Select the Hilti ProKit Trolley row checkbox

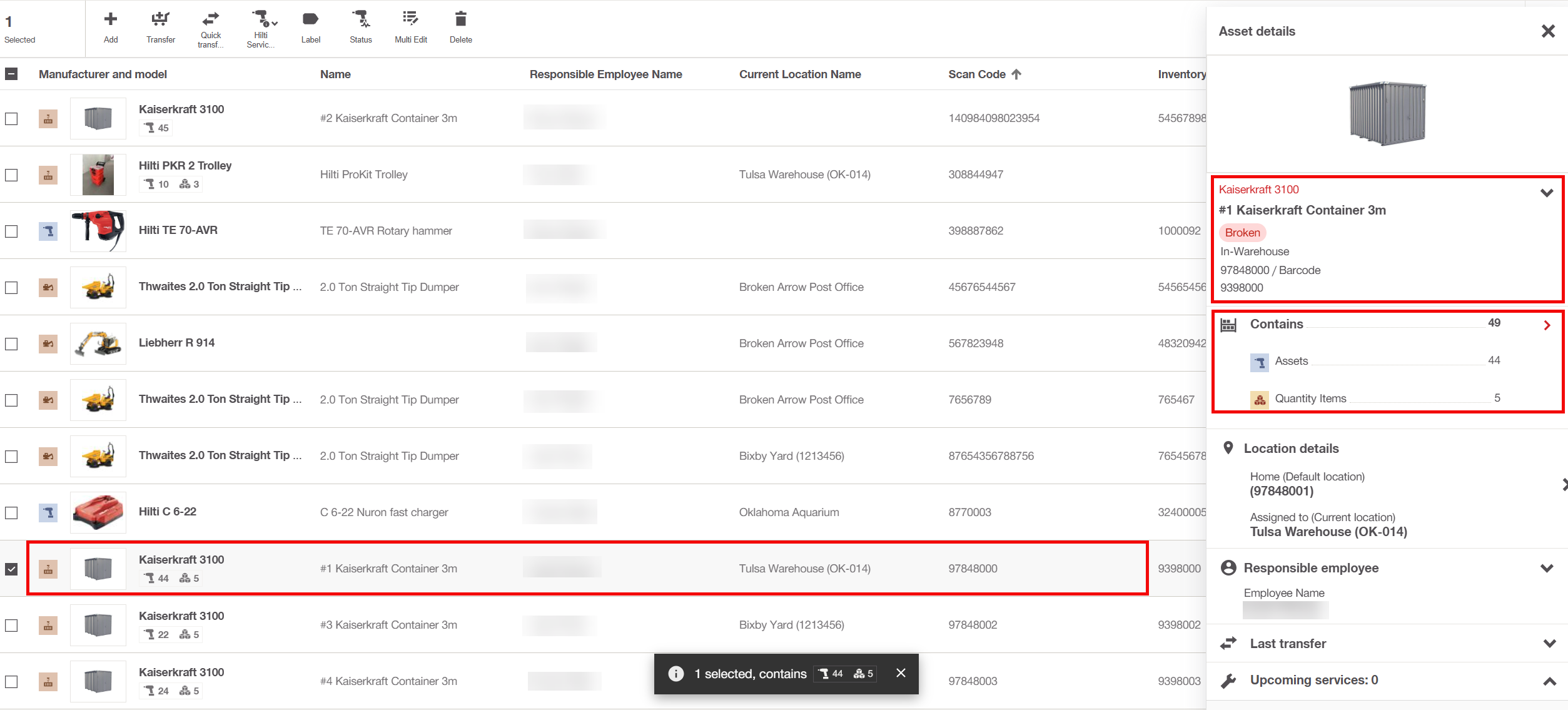point(11,175)
